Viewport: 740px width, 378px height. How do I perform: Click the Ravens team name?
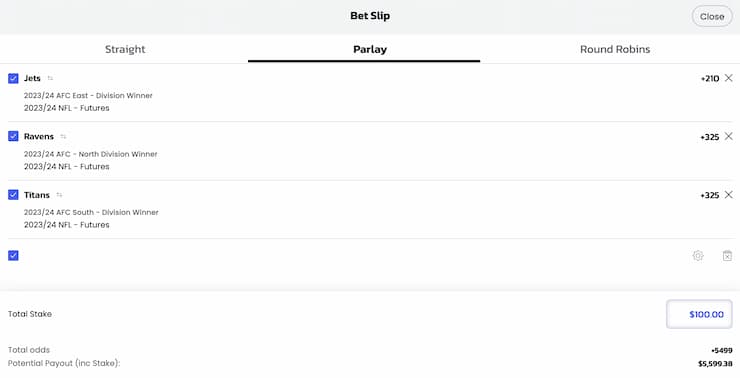[x=39, y=136]
